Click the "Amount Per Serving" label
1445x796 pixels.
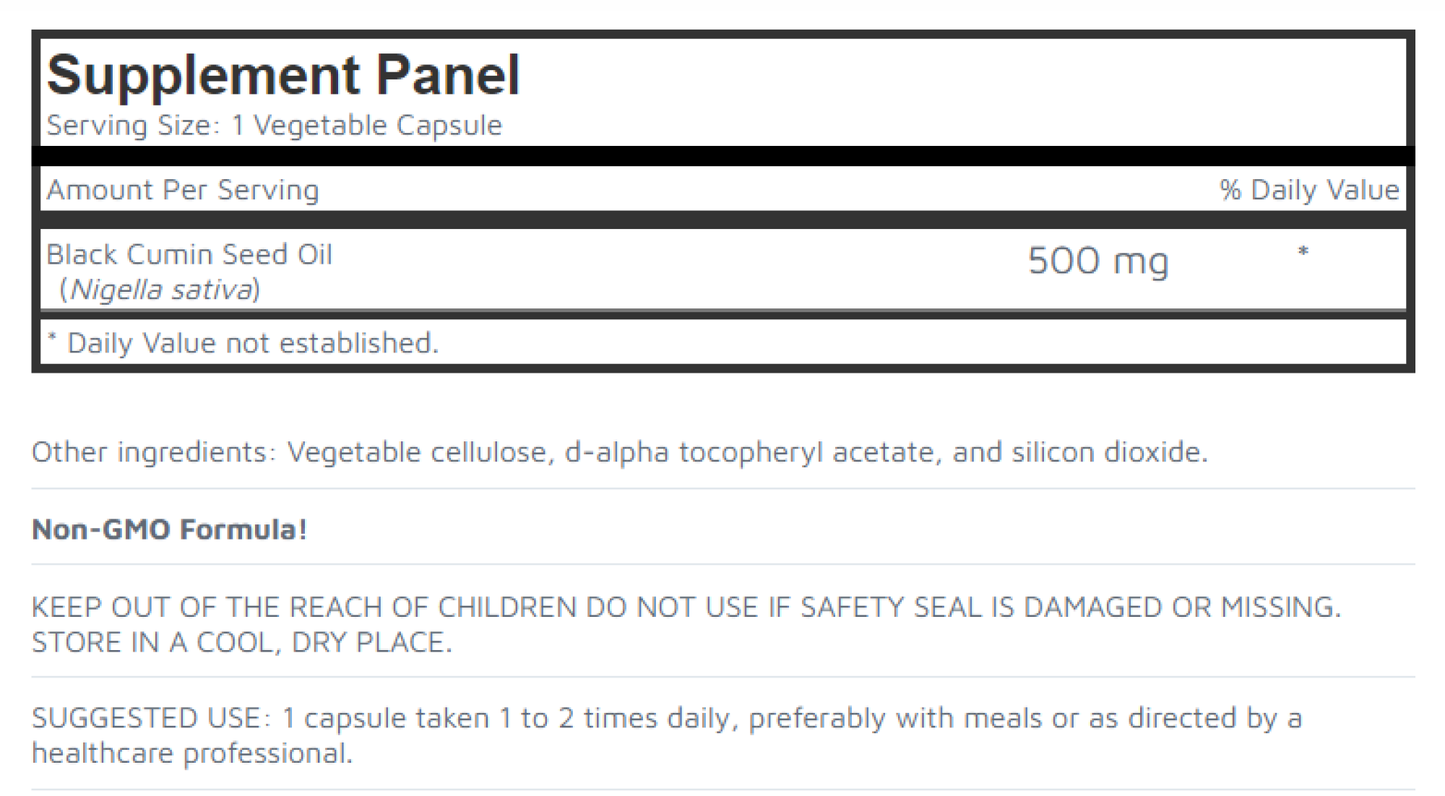pos(183,190)
